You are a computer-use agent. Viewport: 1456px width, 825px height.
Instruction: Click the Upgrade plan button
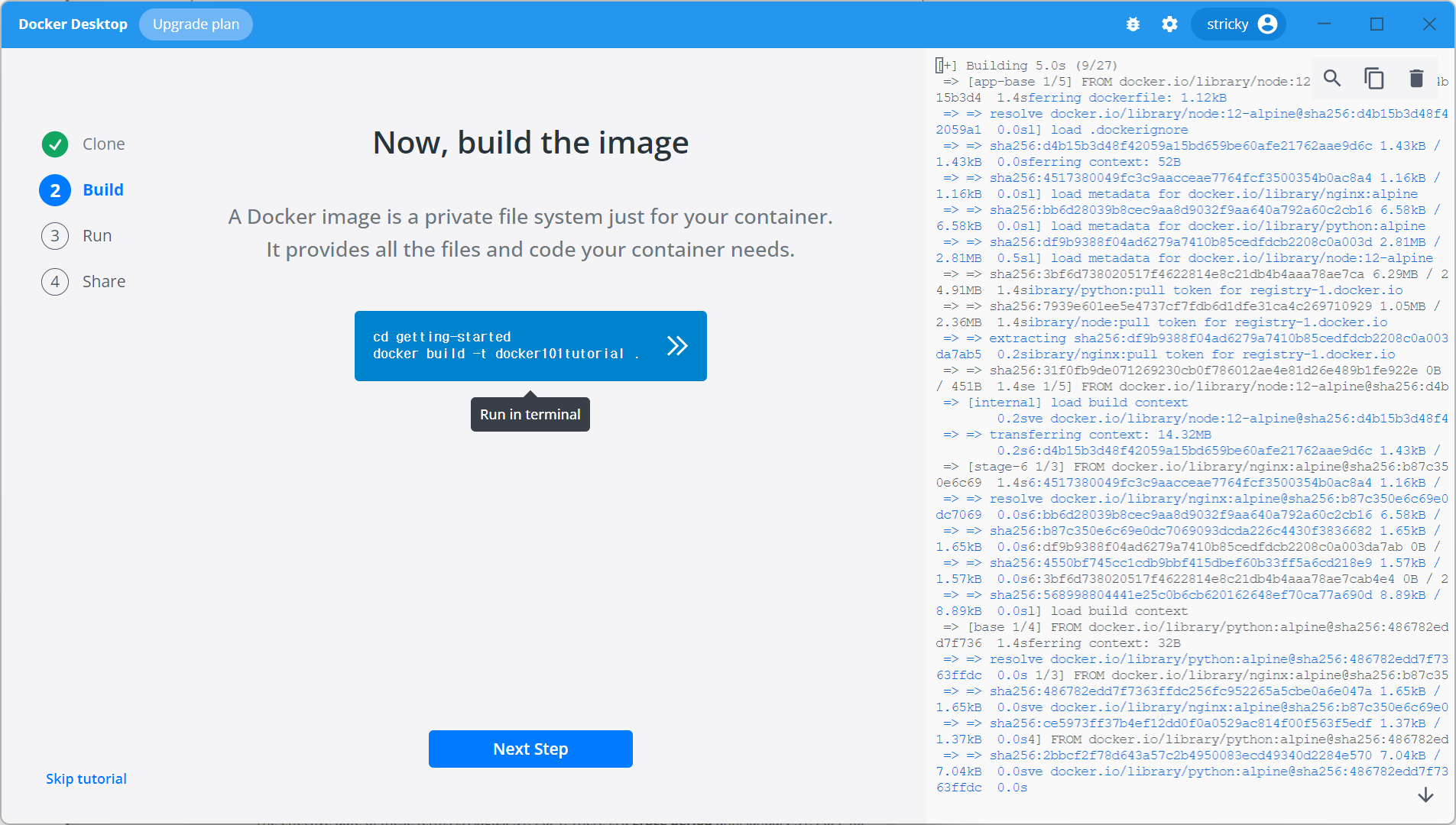(196, 24)
